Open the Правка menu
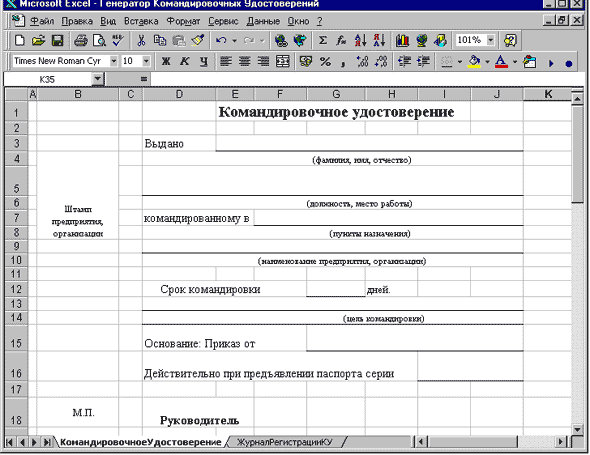 [x=77, y=21]
